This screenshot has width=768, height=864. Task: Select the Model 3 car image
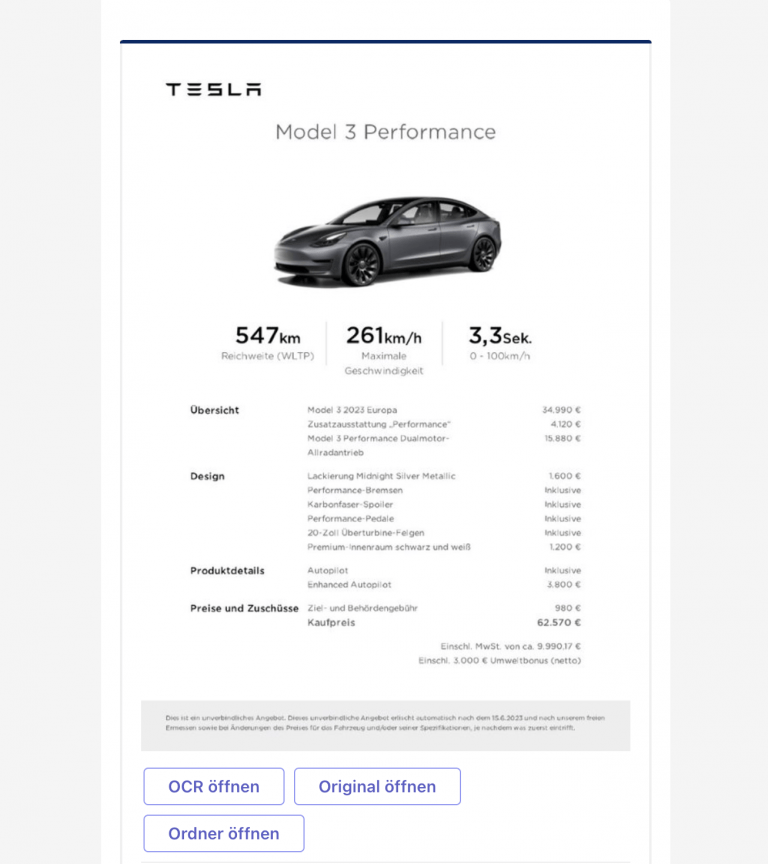click(x=387, y=241)
